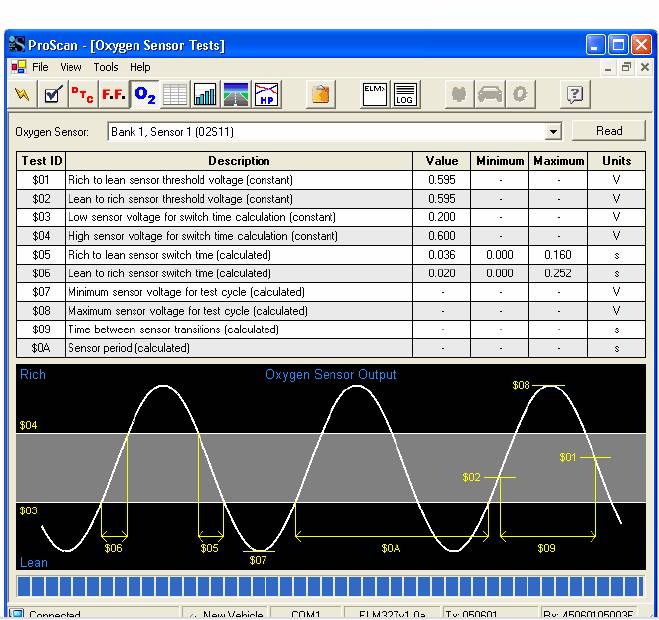This screenshot has width=659, height=620.
Task: Click the Minimum column header
Action: tap(500, 161)
